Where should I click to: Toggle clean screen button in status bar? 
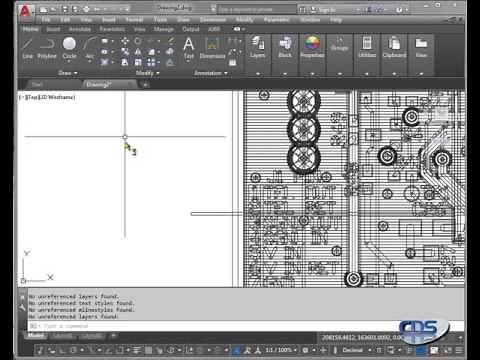(x=447, y=350)
